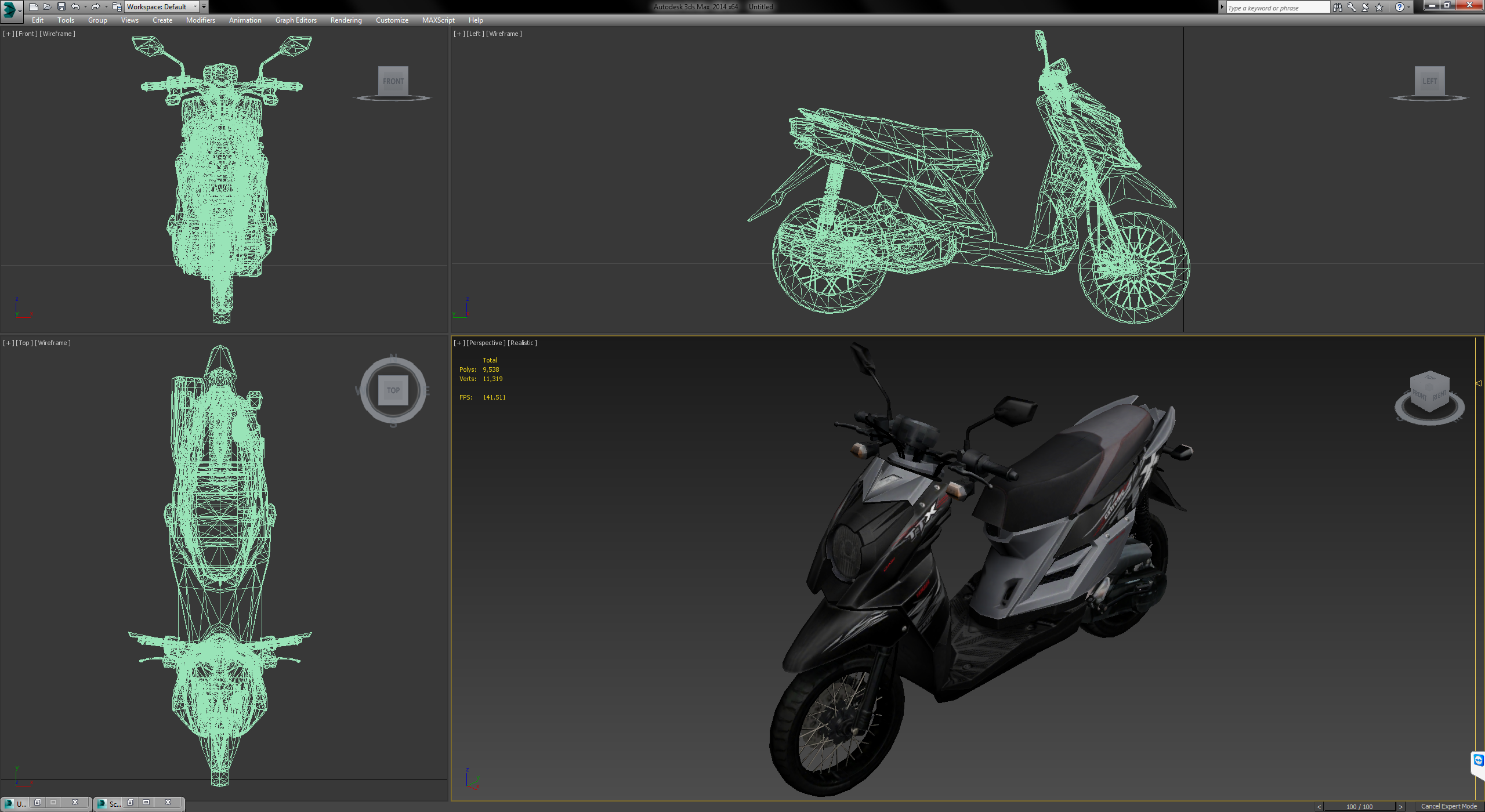This screenshot has height=812, width=1485.
Task: Expand the Help question mark dropdown
Action: point(1408,7)
